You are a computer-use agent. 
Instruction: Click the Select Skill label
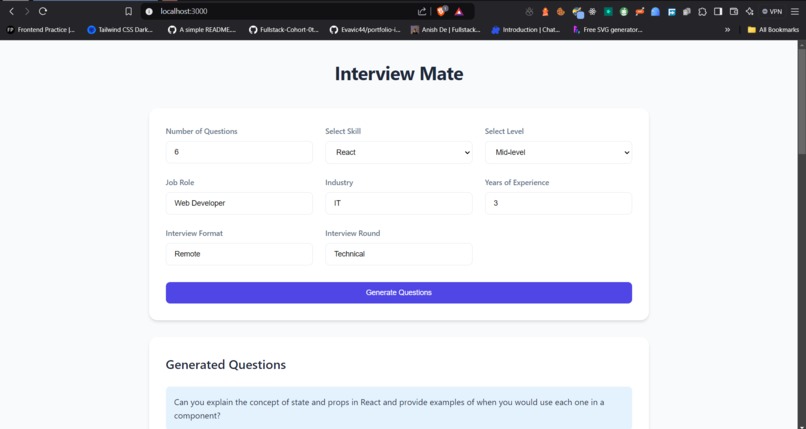coord(343,132)
